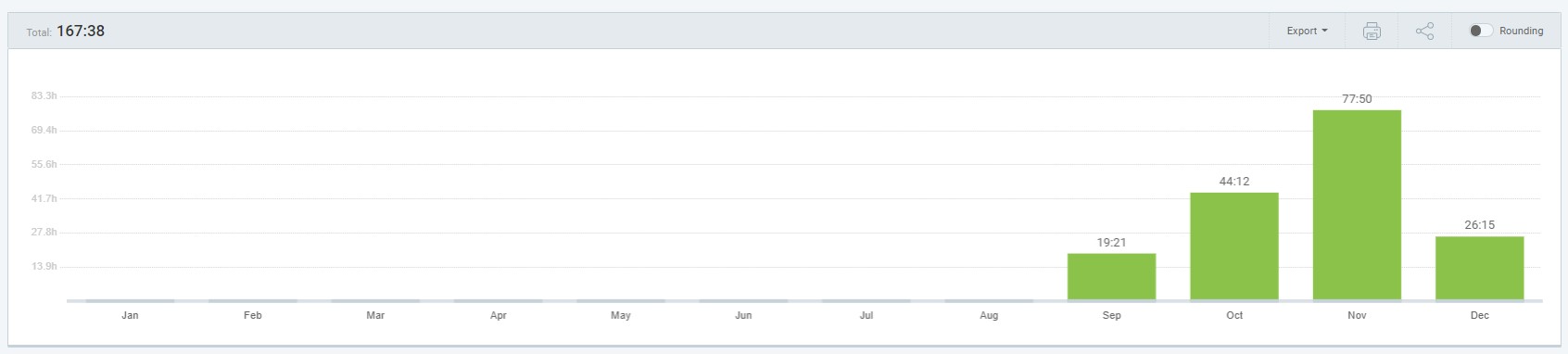The image size is (1568, 354).
Task: Click the empty Jun bar placeholder
Action: tap(743, 300)
